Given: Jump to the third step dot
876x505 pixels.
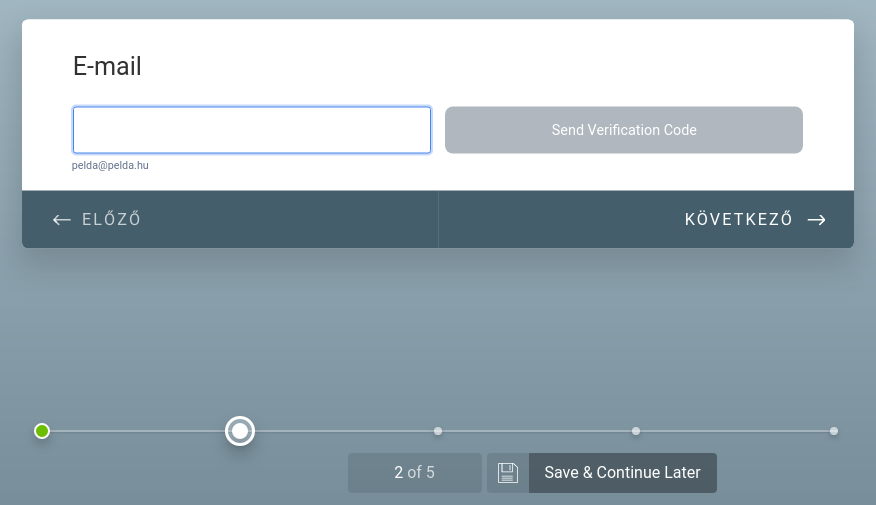Looking at the screenshot, I should coord(438,431).
